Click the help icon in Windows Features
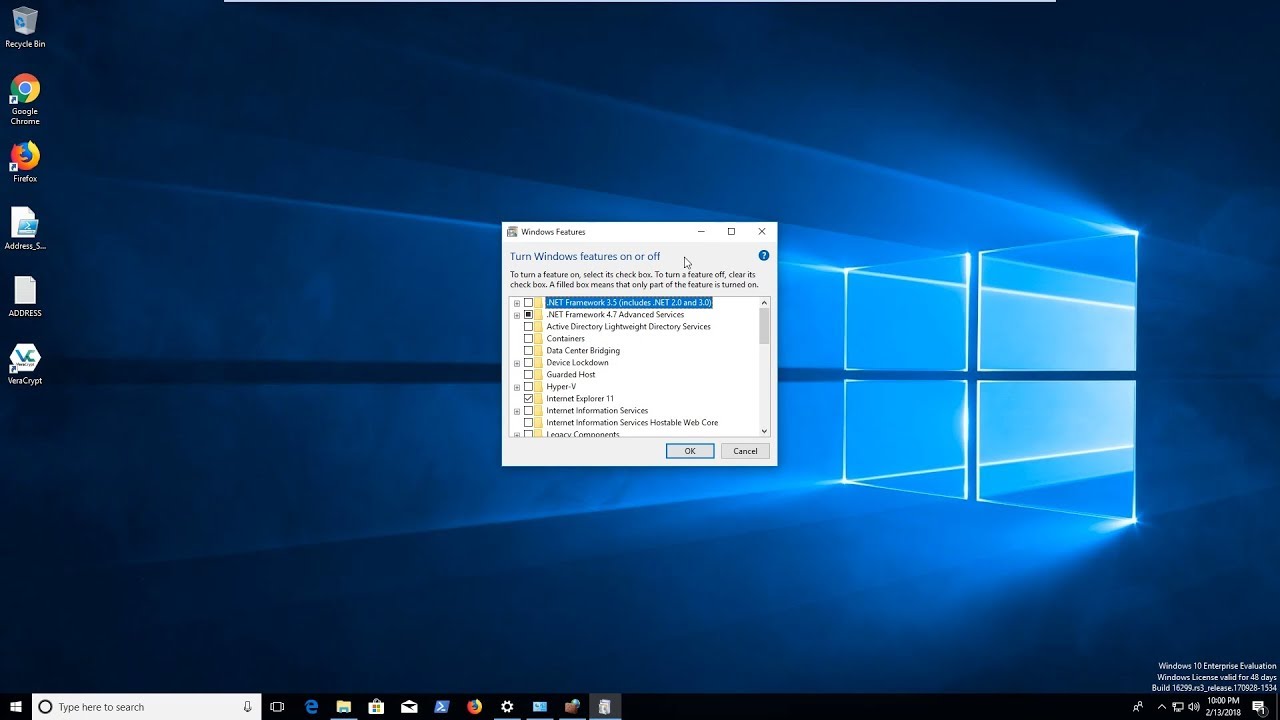1280x720 pixels. click(x=764, y=256)
